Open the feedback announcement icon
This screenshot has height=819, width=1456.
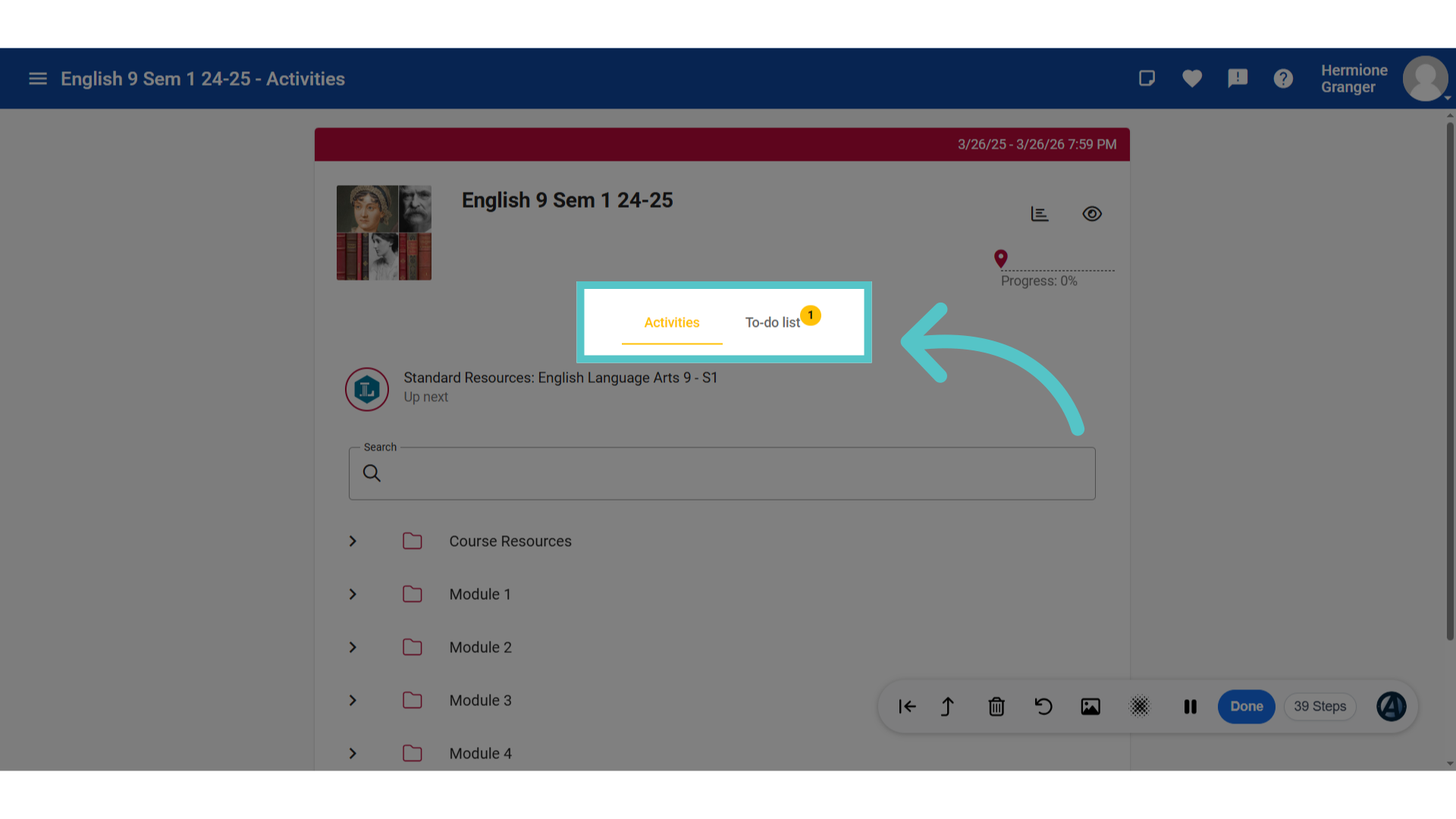[x=1238, y=78]
